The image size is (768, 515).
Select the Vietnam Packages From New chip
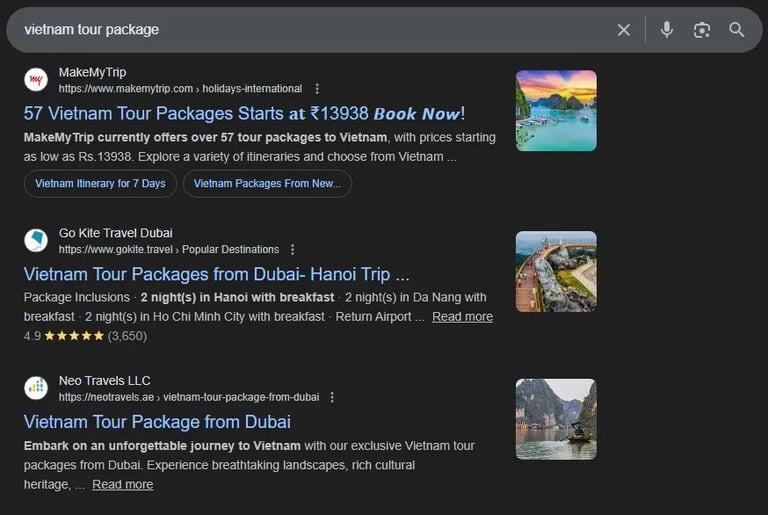point(267,184)
